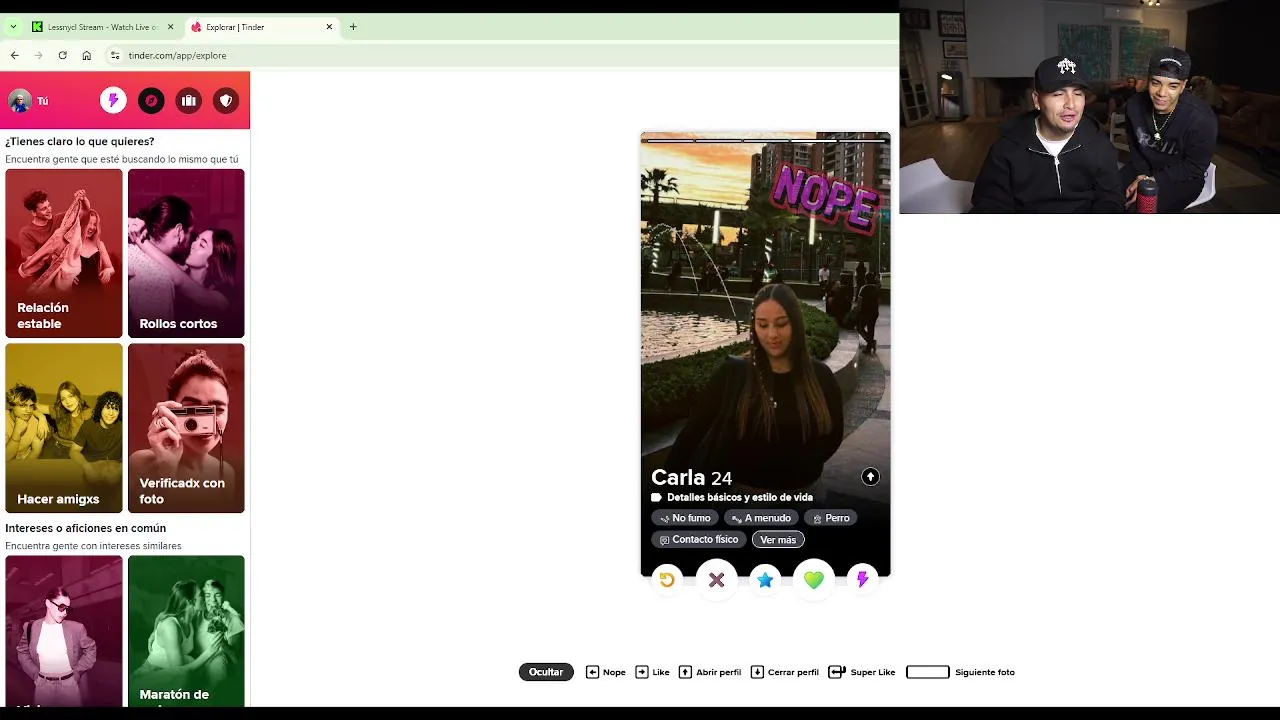Open Carla's profile with the up arrow icon
The image size is (1280, 720).
coord(870,477)
